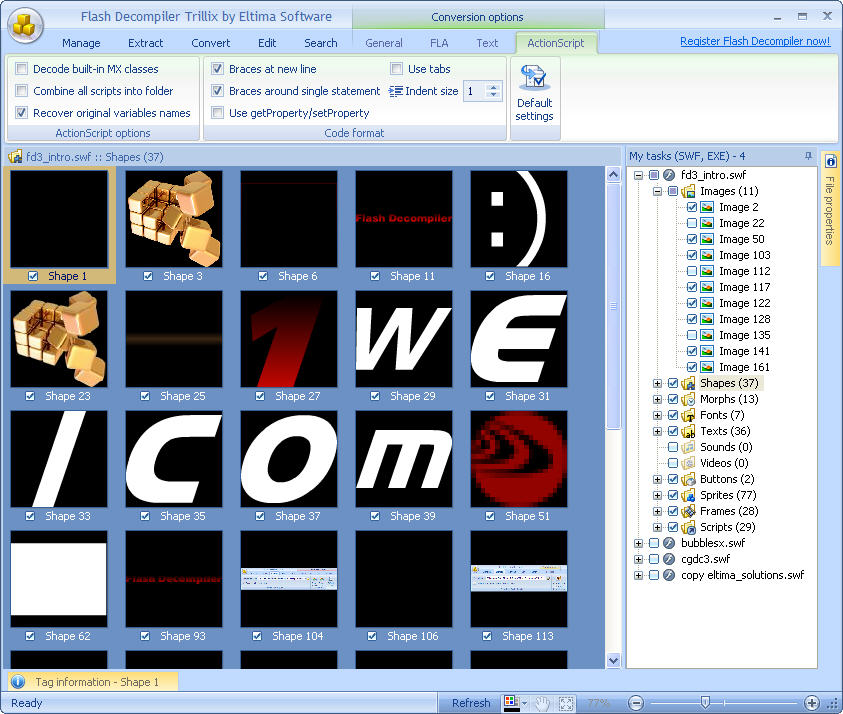Open the background color dropdown in status bar
843x714 pixels.
tap(524, 703)
